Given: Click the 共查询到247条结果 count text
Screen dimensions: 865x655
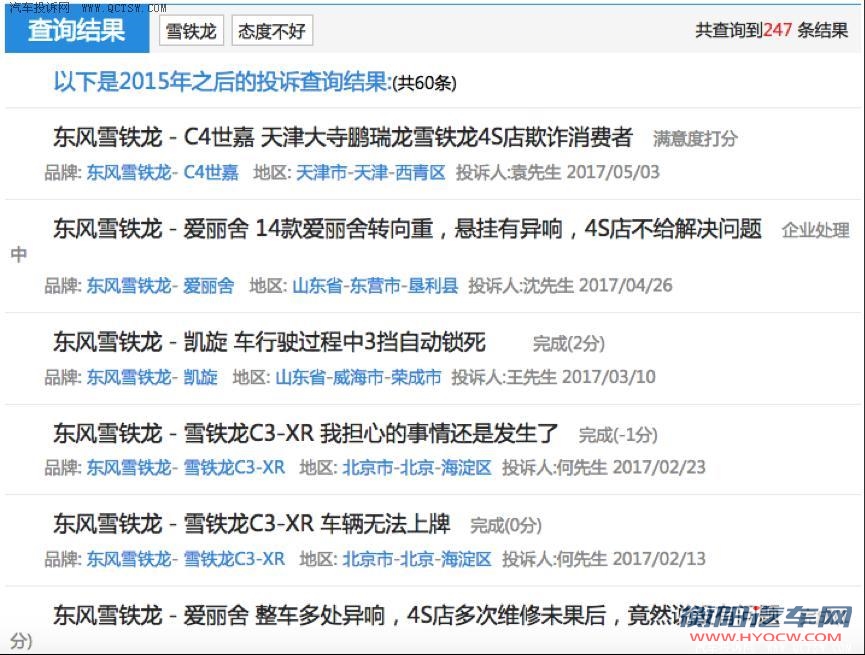Looking at the screenshot, I should [771, 30].
